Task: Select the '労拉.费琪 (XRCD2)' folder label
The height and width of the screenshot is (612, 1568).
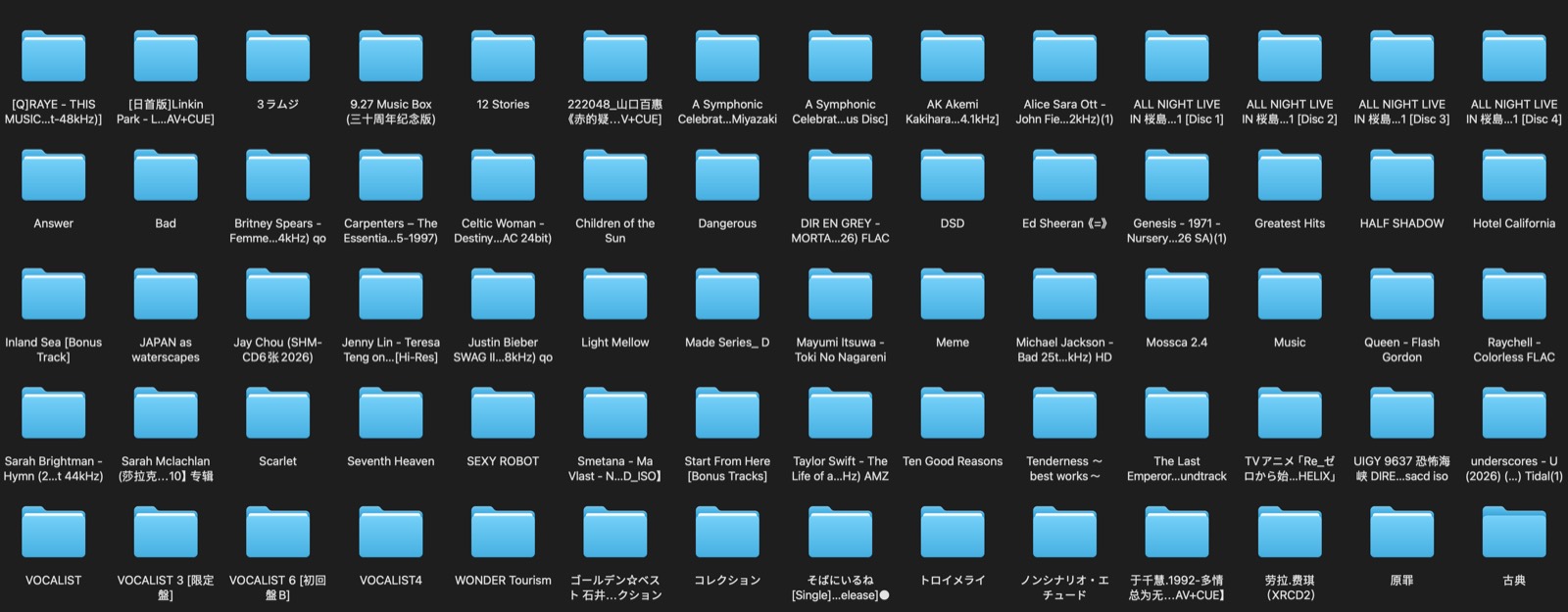Action: click(1290, 588)
